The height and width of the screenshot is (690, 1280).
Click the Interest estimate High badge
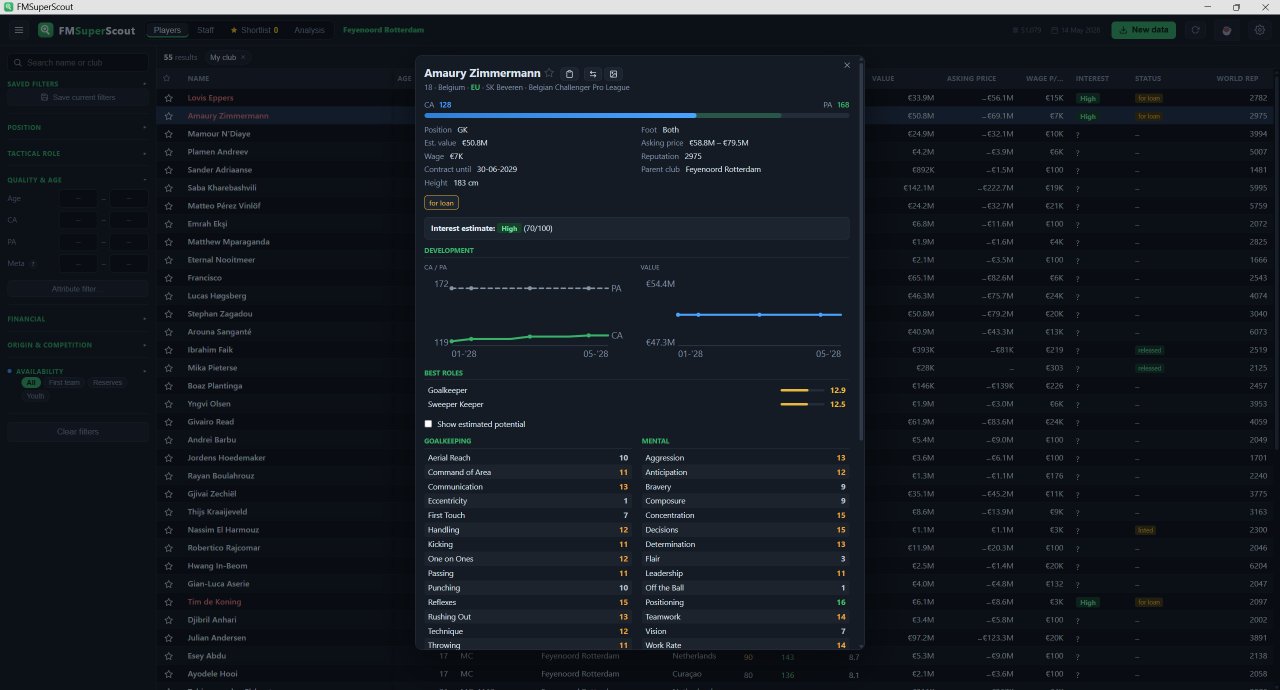(x=509, y=228)
